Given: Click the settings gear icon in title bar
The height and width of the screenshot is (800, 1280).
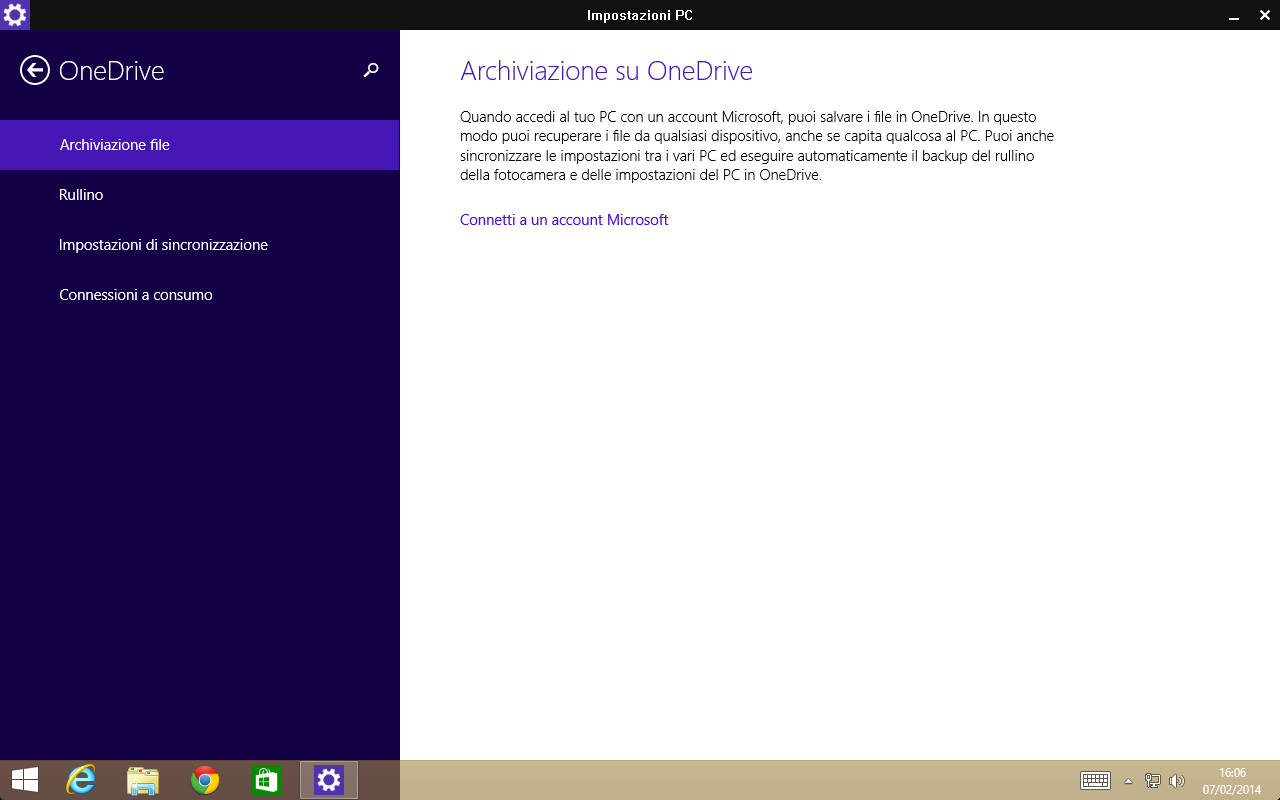Looking at the screenshot, I should click(15, 15).
